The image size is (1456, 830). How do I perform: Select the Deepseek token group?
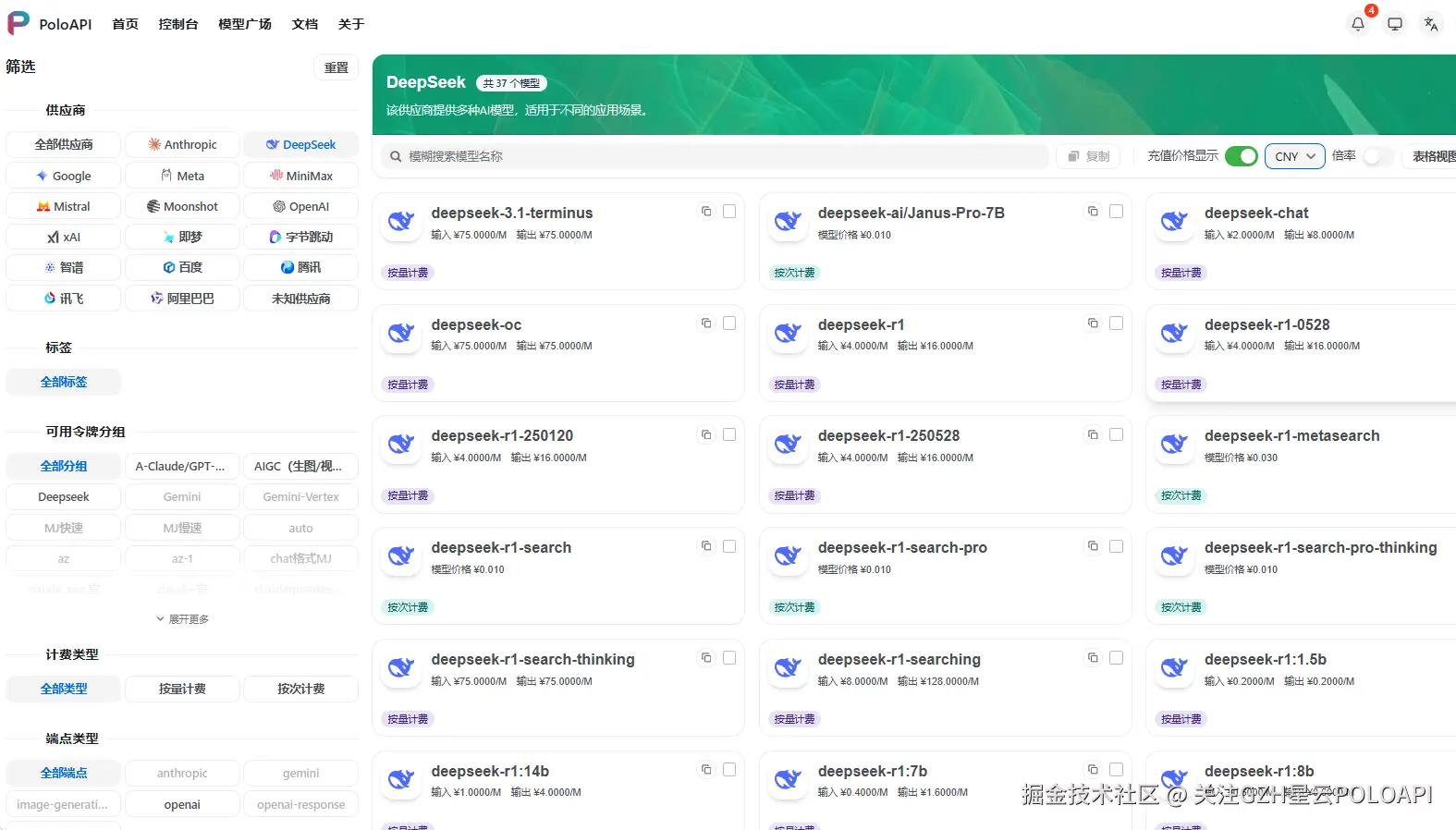tap(64, 496)
